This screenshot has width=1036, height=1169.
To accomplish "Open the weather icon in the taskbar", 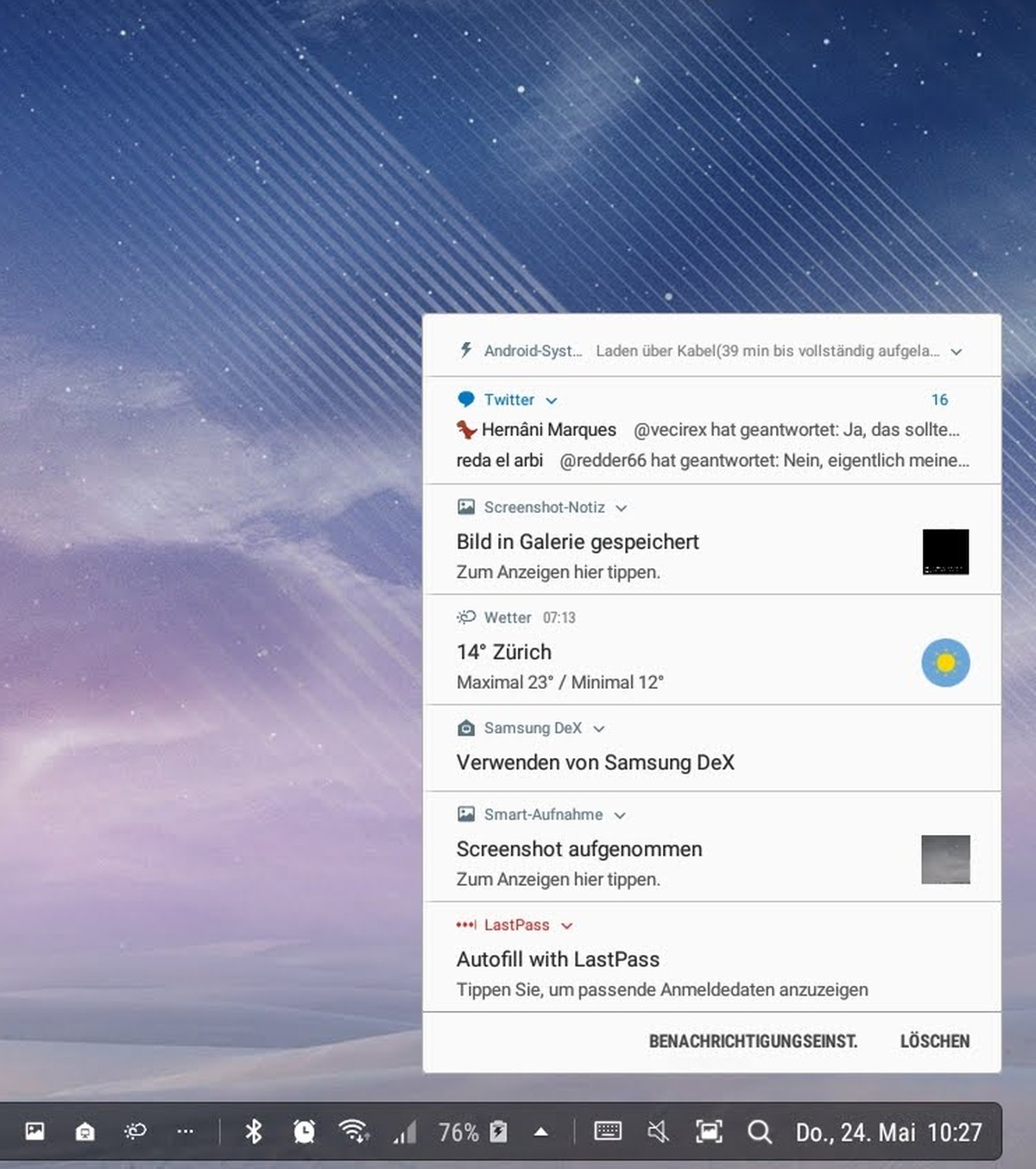I will click(x=136, y=1131).
